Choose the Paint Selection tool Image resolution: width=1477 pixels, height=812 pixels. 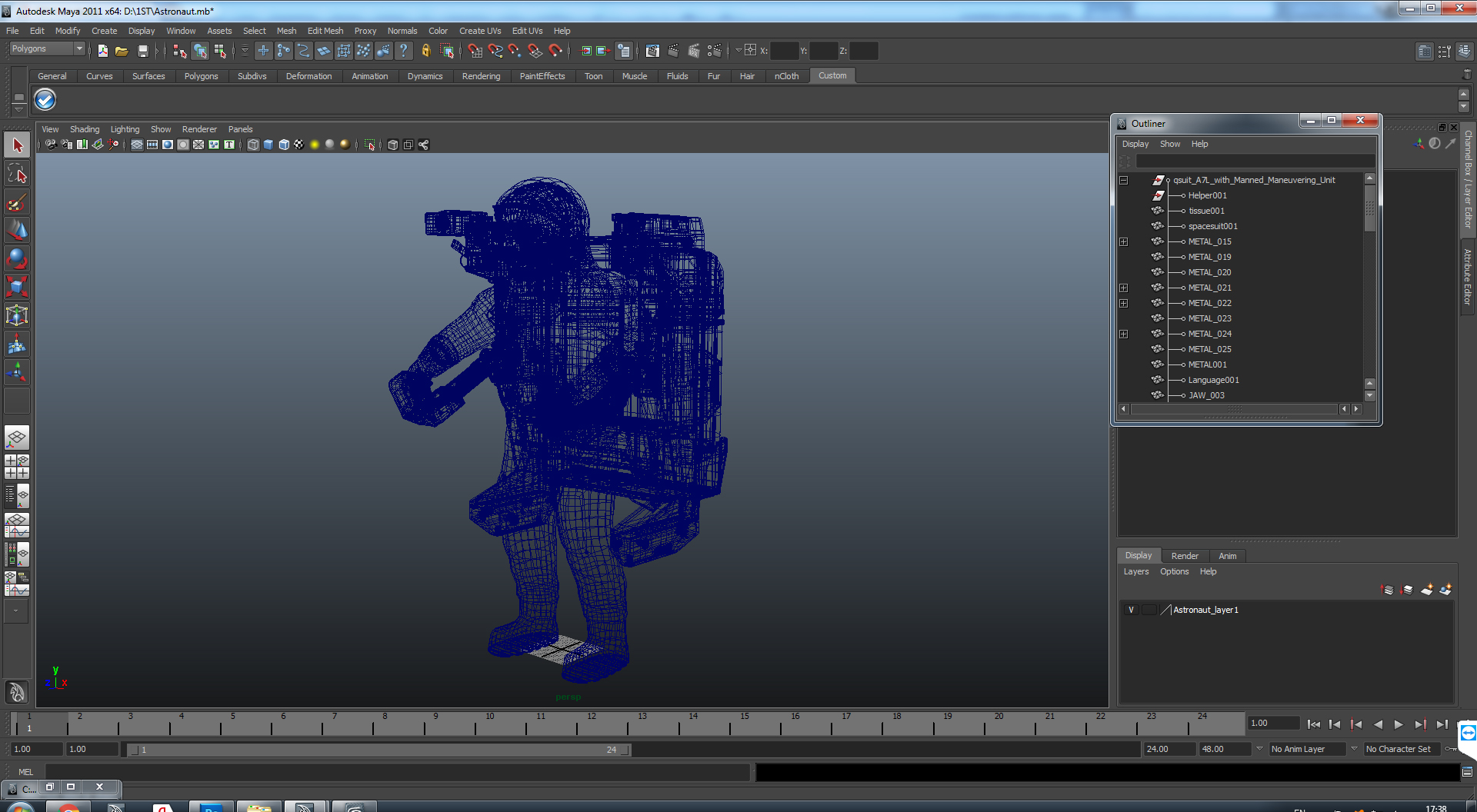tap(17, 202)
